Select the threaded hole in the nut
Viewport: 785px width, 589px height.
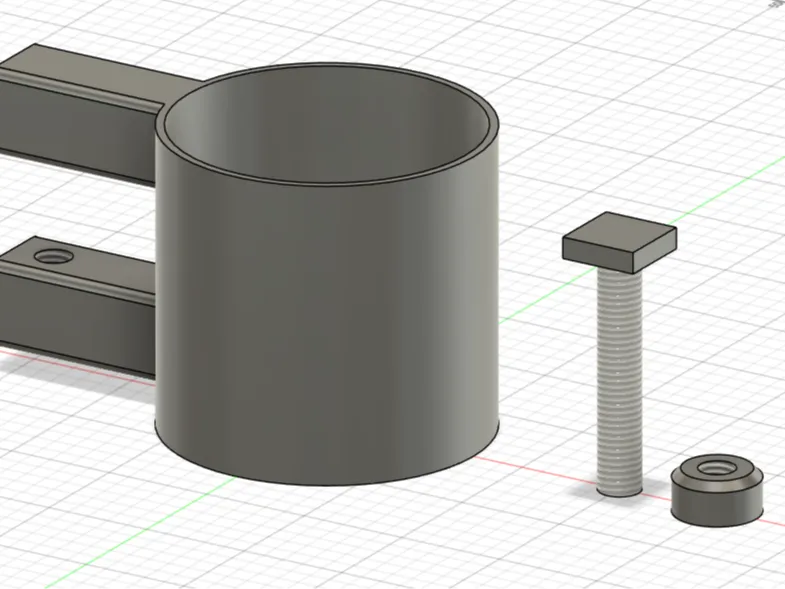[x=717, y=469]
